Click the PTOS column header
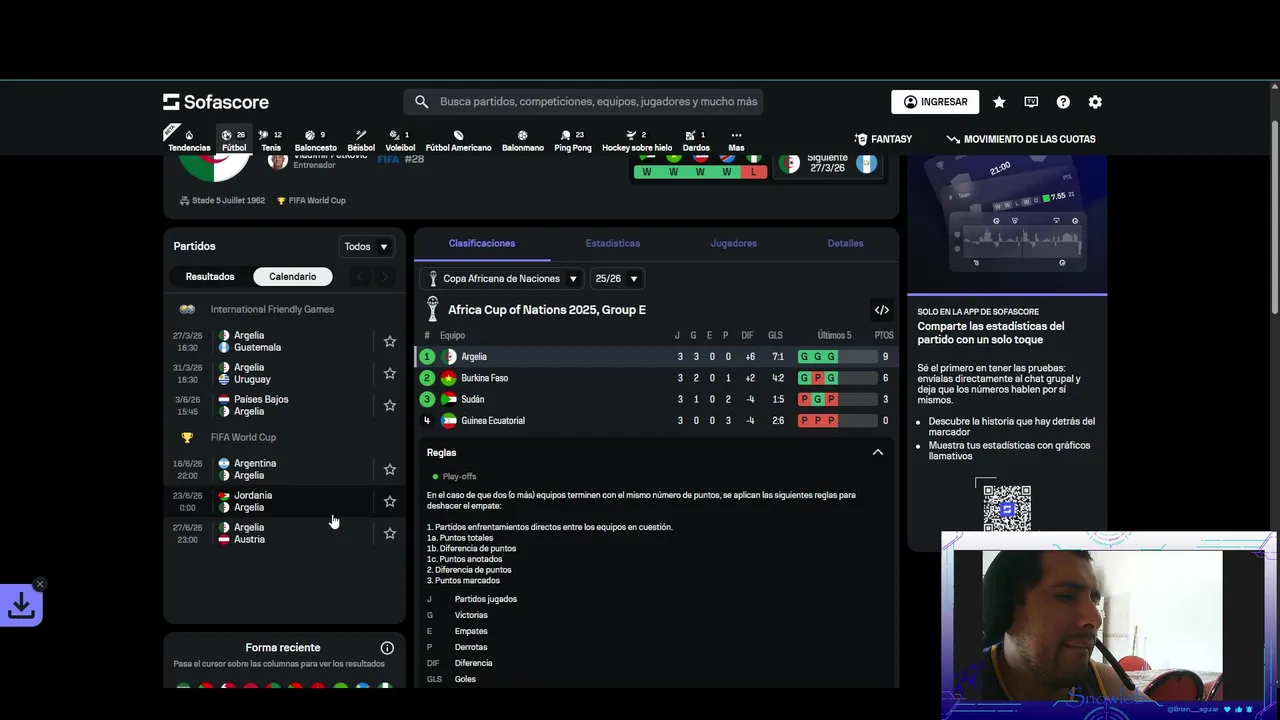1280x720 pixels. (884, 336)
